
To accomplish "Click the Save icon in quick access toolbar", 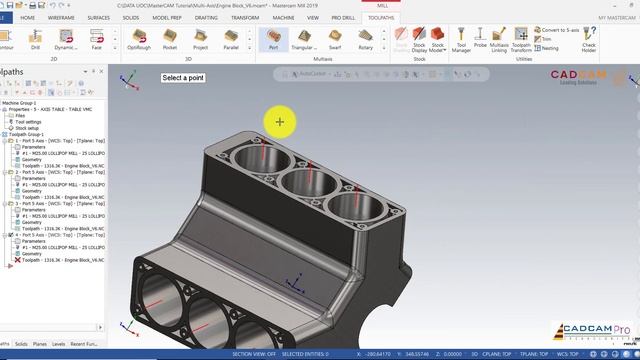I will 10,5.
